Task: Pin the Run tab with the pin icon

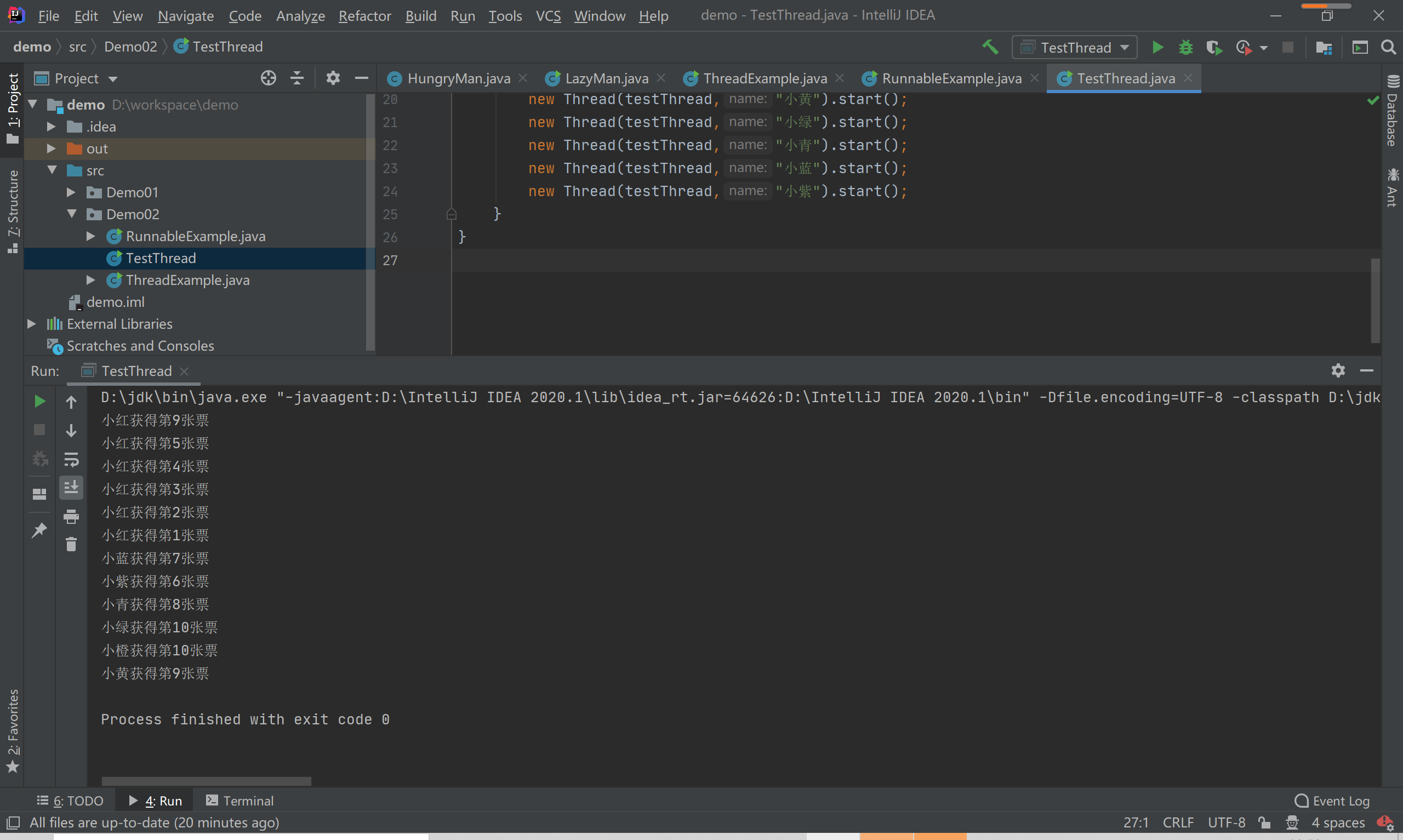Action: [39, 530]
